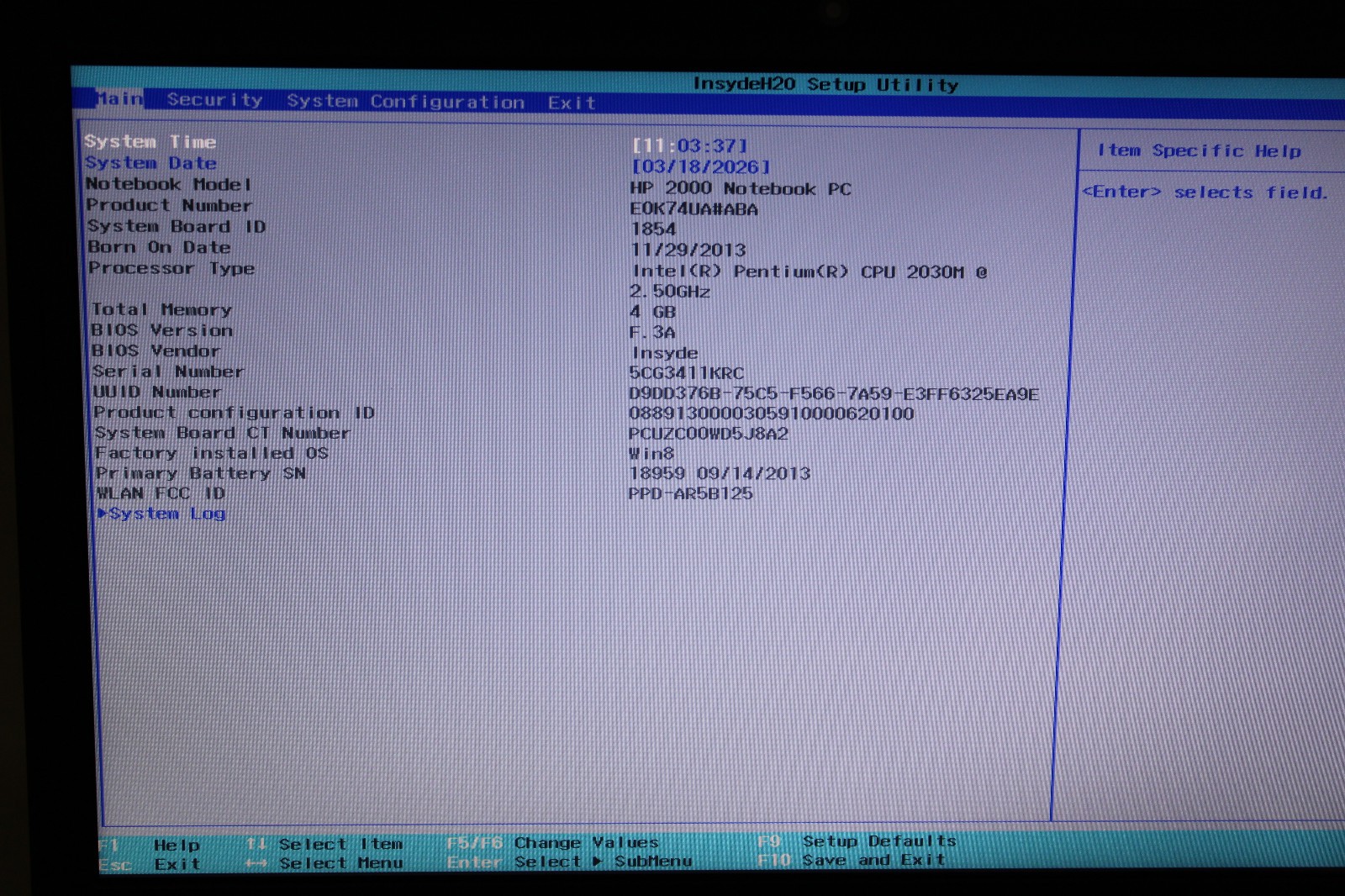Open the Security menu tab
The height and width of the screenshot is (896, 1345).
coord(214,100)
